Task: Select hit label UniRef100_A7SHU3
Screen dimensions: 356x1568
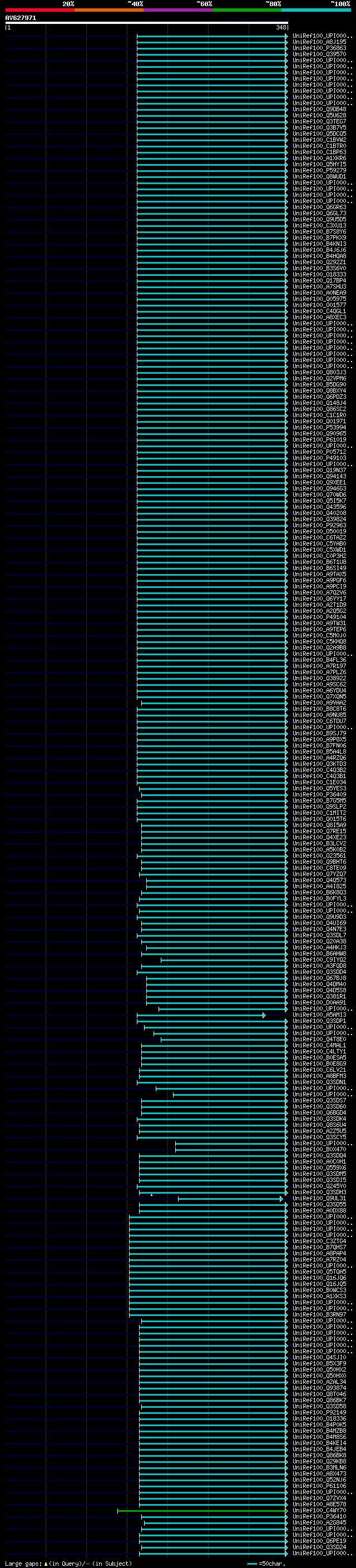Action: [319, 286]
